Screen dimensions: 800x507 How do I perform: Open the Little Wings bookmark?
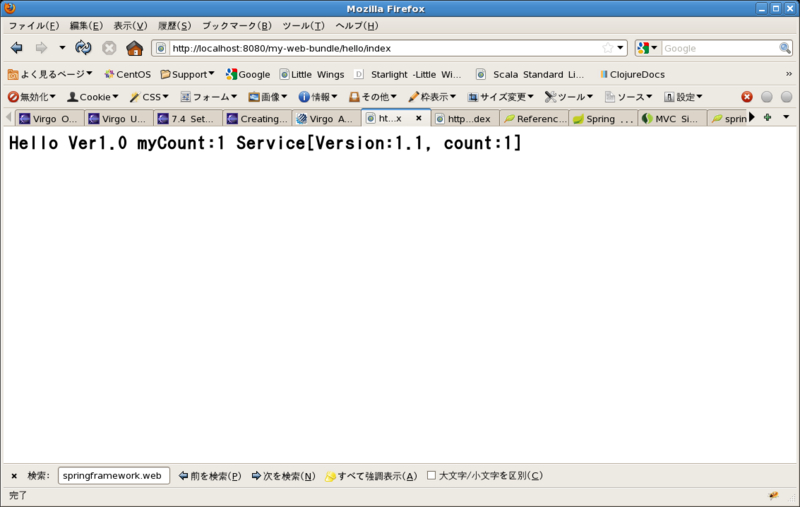[x=312, y=74]
